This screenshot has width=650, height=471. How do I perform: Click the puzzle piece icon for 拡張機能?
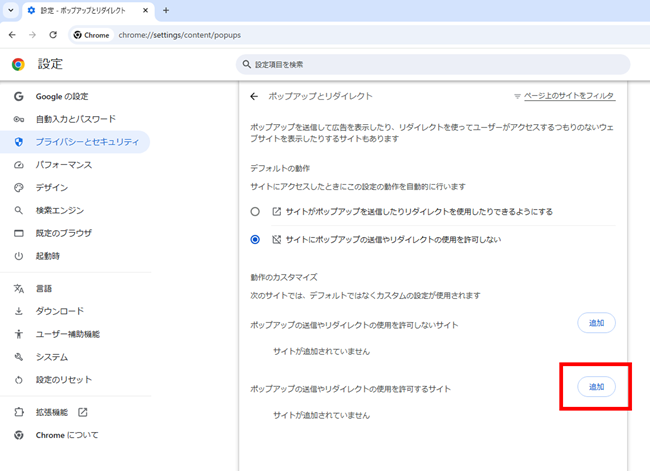pos(19,413)
